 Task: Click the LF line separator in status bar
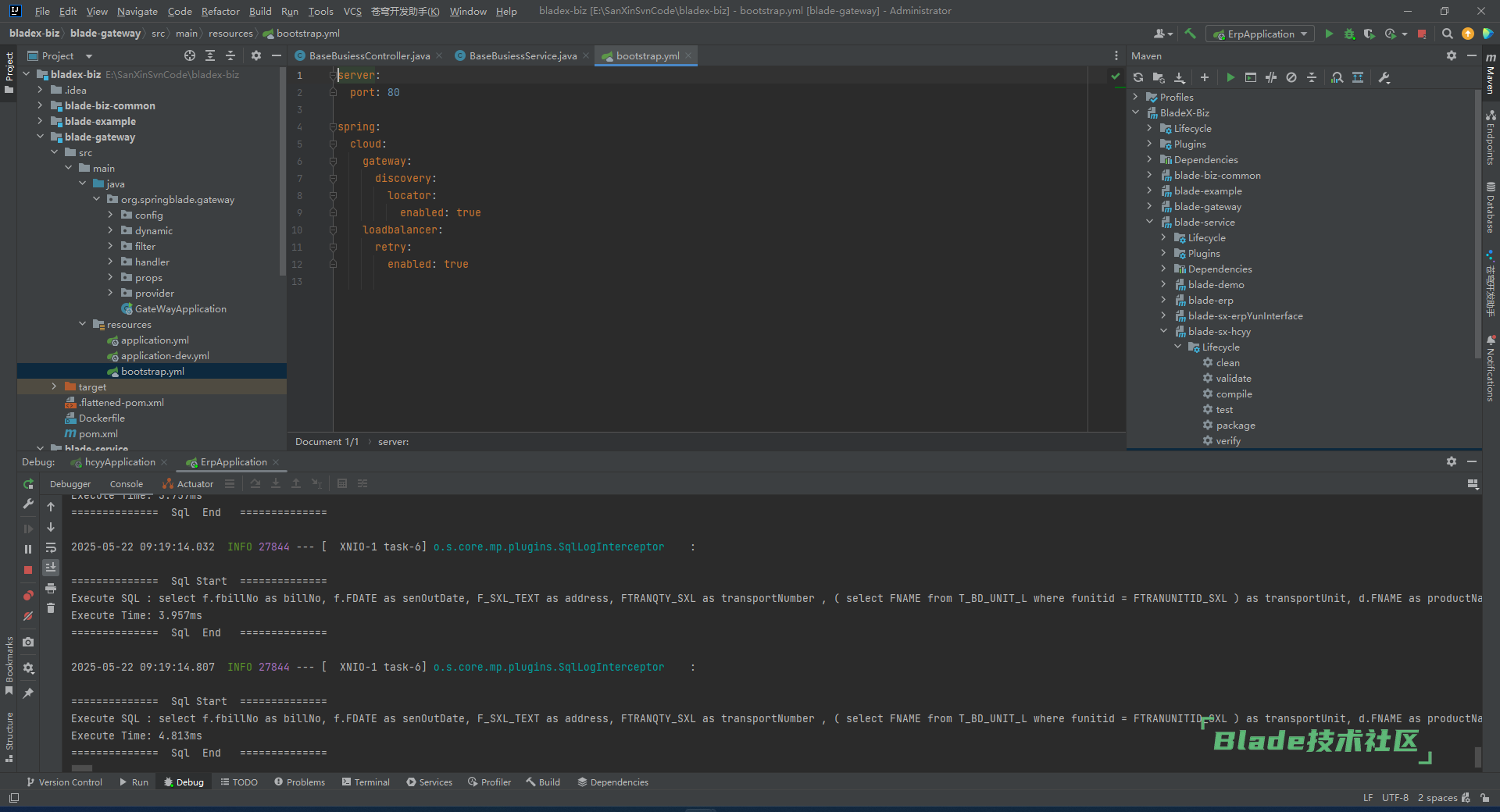pyautogui.click(x=1368, y=797)
